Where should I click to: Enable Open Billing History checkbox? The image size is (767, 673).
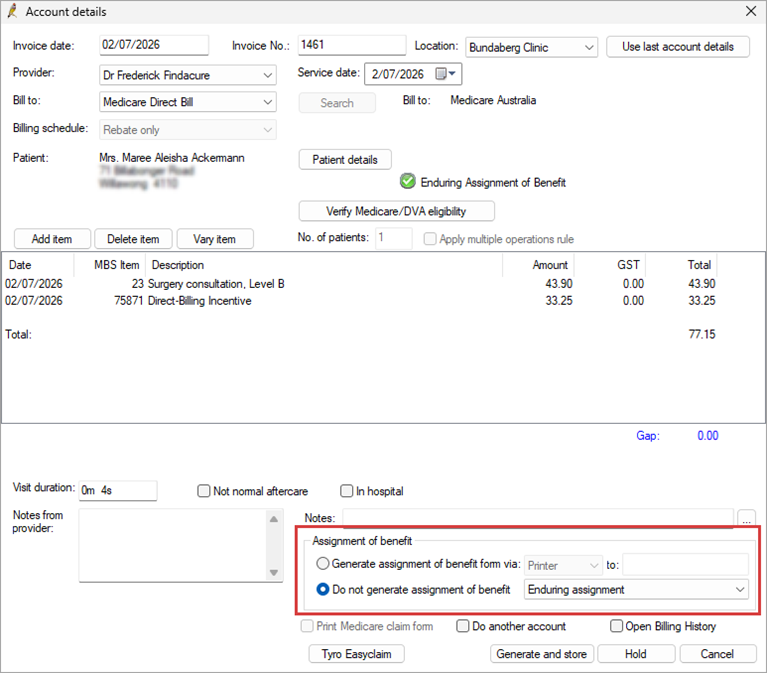coord(616,626)
